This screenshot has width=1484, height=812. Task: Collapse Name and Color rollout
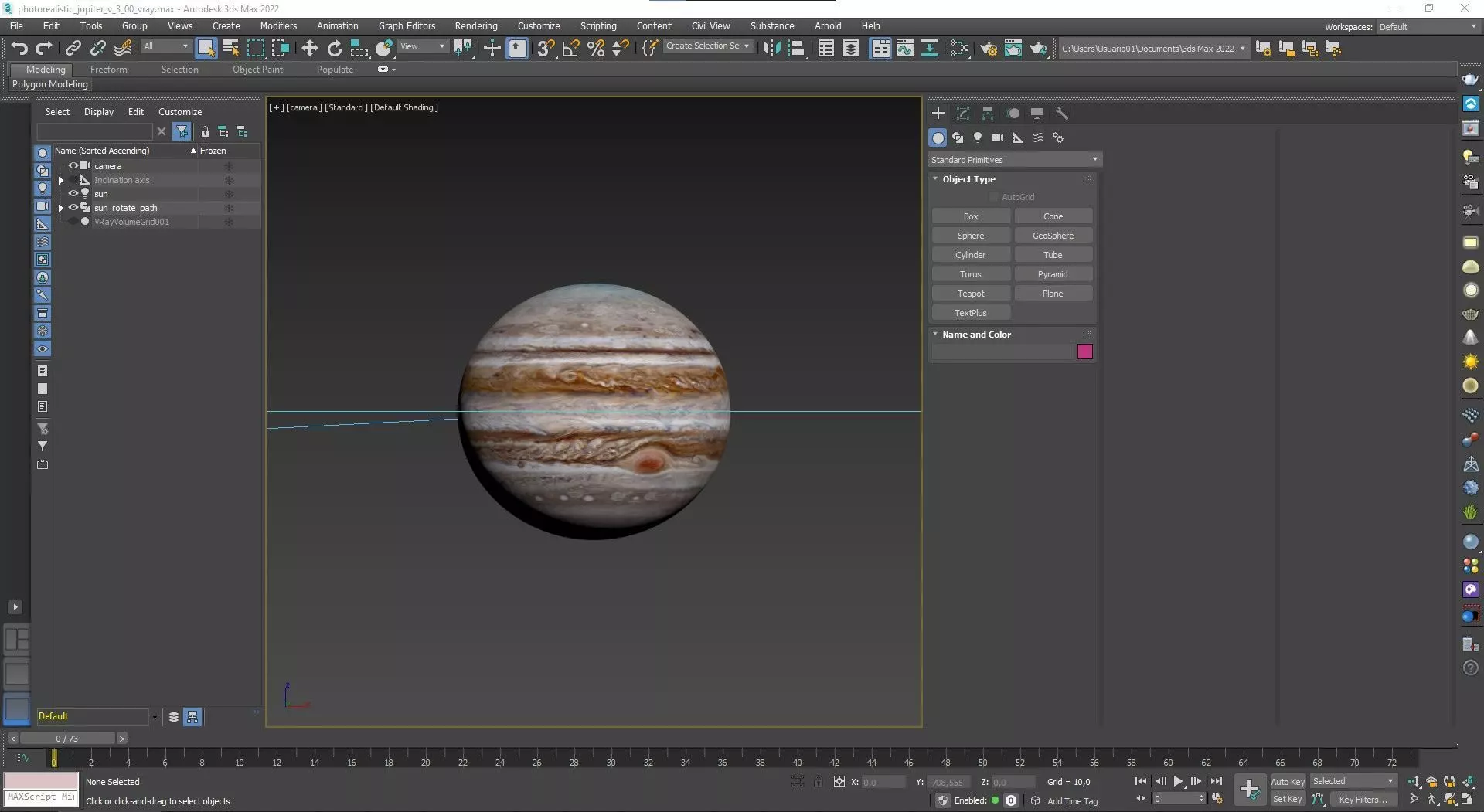point(935,335)
